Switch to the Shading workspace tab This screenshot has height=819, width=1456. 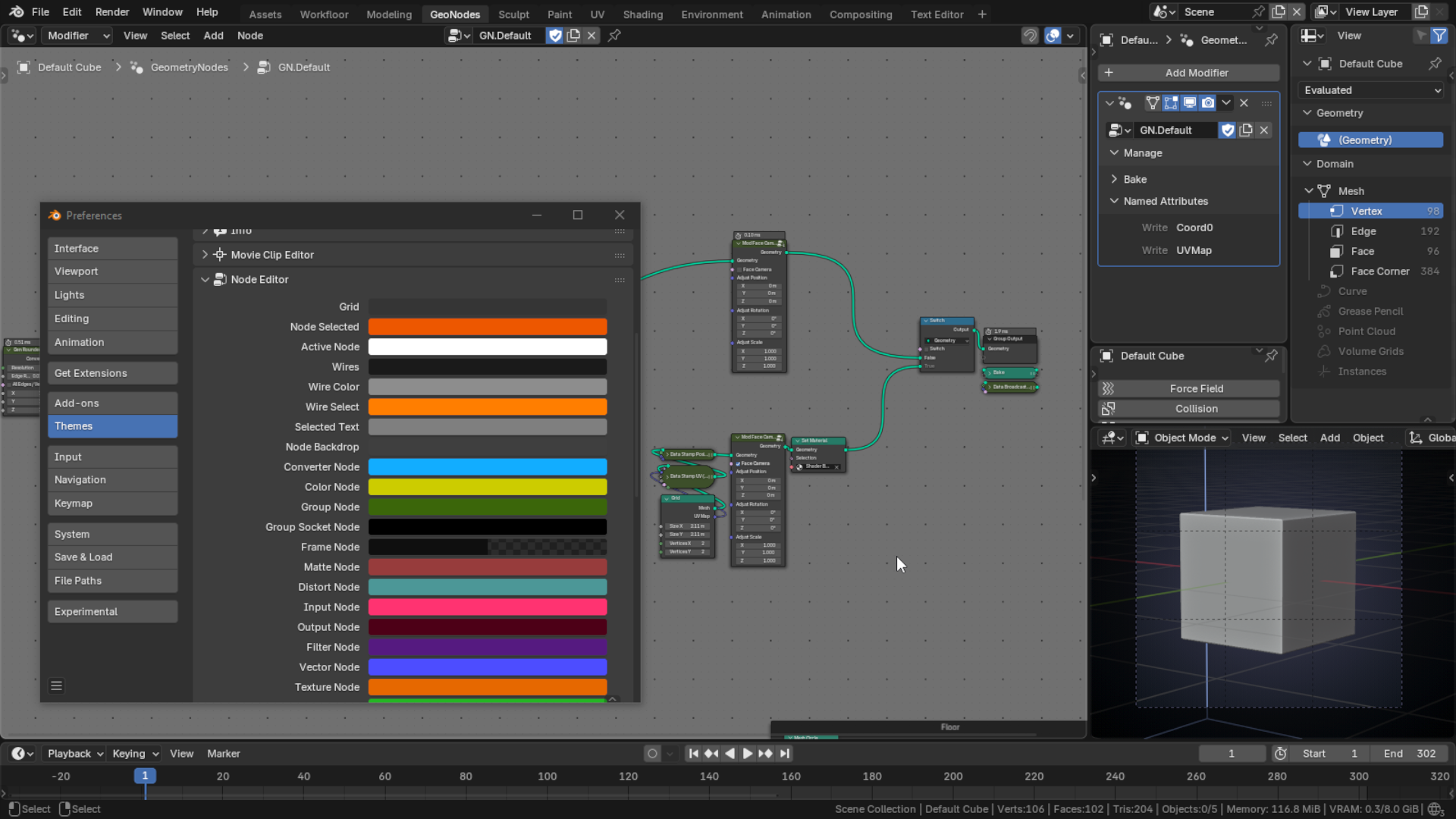tap(642, 14)
